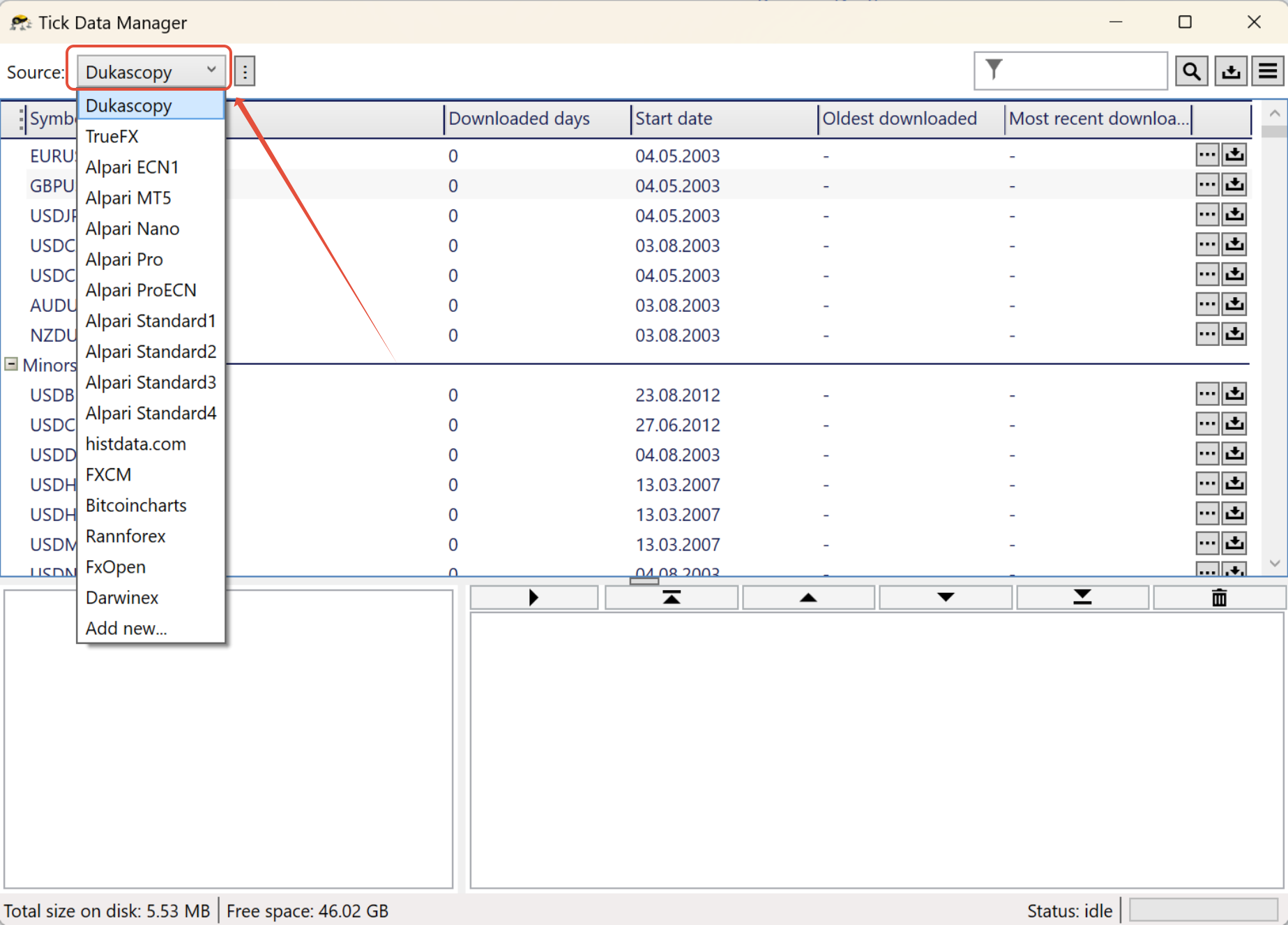
Task: Choose FXCM as source
Action: point(151,474)
